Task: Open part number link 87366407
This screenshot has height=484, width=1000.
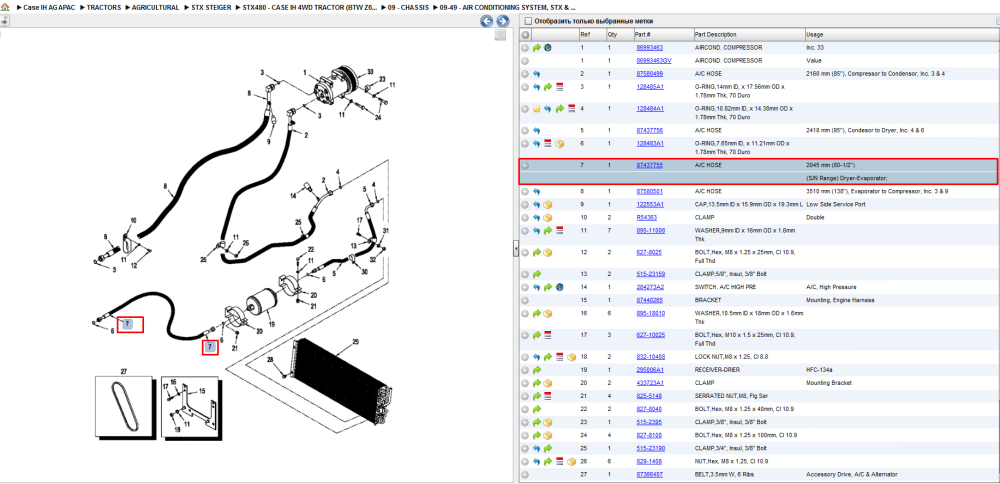Action: (x=649, y=474)
